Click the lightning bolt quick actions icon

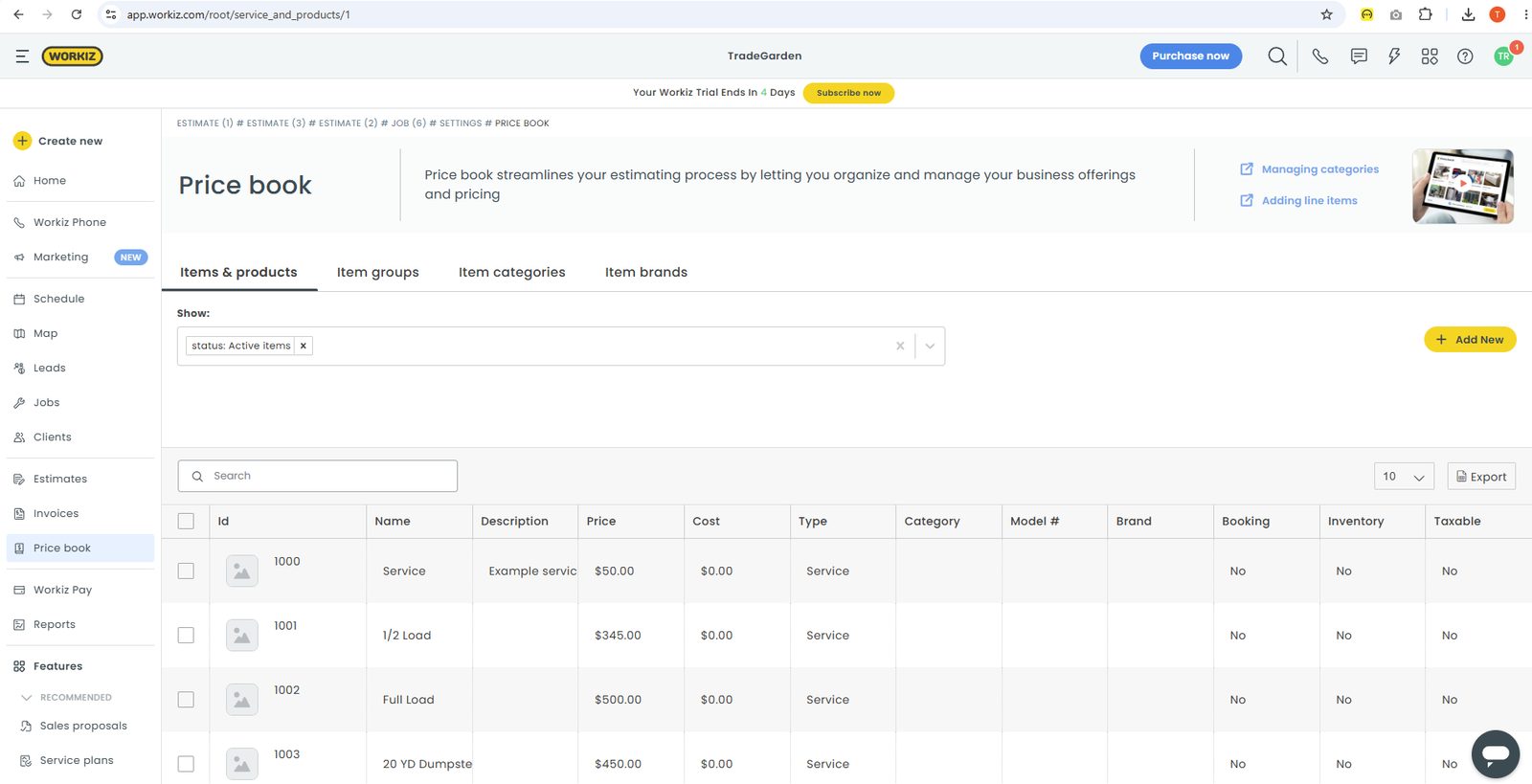(1394, 56)
